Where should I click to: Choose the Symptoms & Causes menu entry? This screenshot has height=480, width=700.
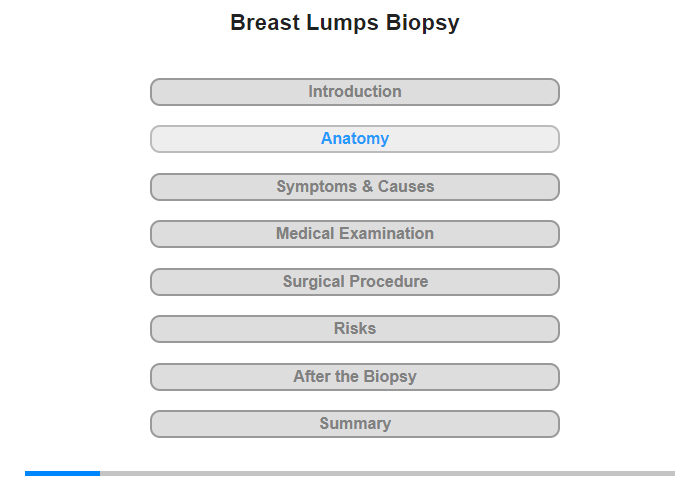354,187
